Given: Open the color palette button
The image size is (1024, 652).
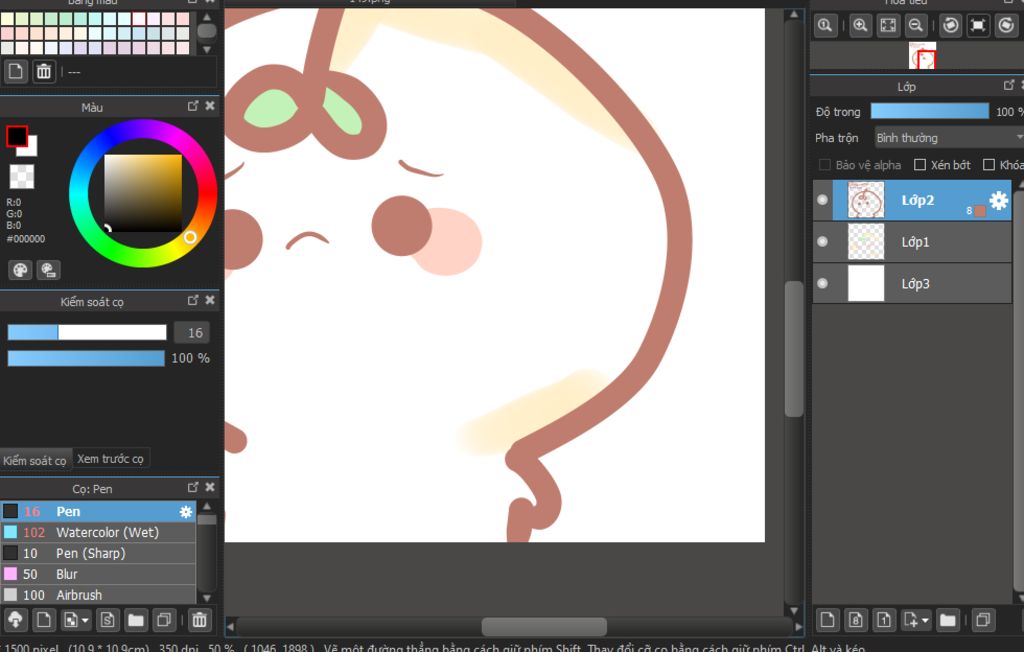Looking at the screenshot, I should 20,270.
